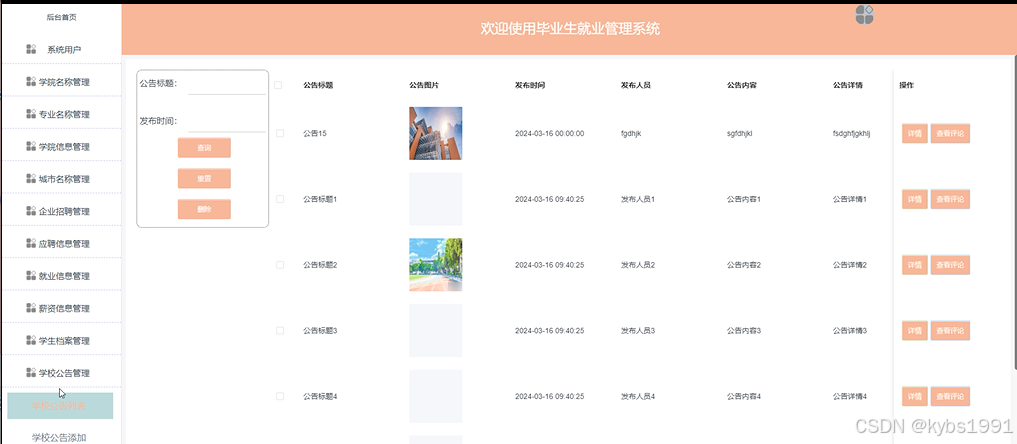The image size is (1017, 444).
Task: Check the box for row 公告标题2
Action: pos(280,265)
